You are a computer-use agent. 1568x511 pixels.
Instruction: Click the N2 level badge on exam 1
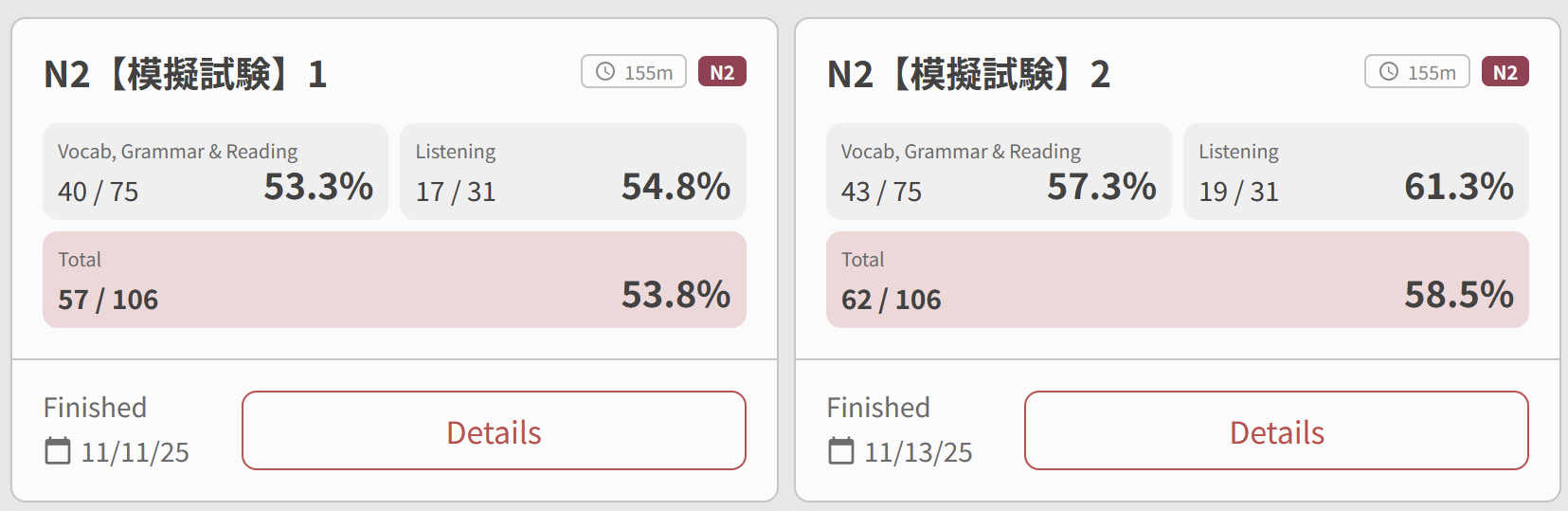[722, 72]
